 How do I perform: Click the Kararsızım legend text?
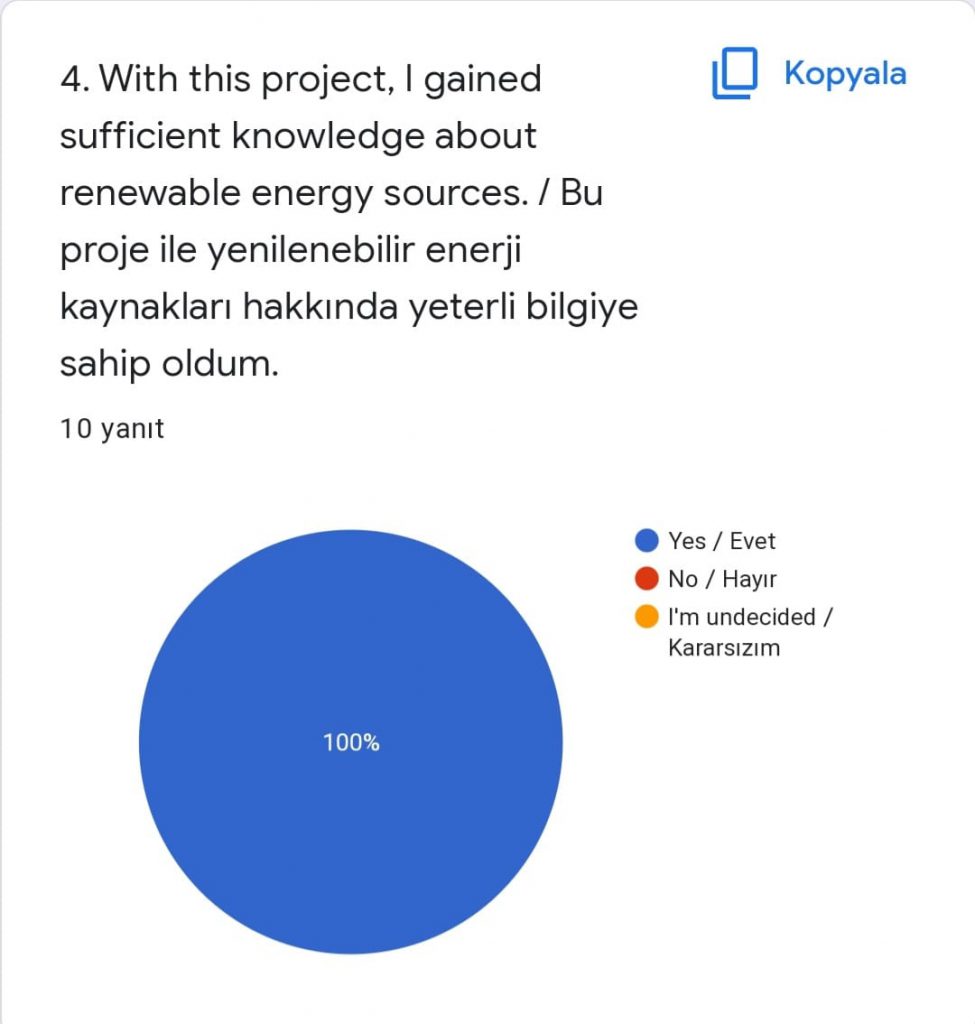[724, 647]
